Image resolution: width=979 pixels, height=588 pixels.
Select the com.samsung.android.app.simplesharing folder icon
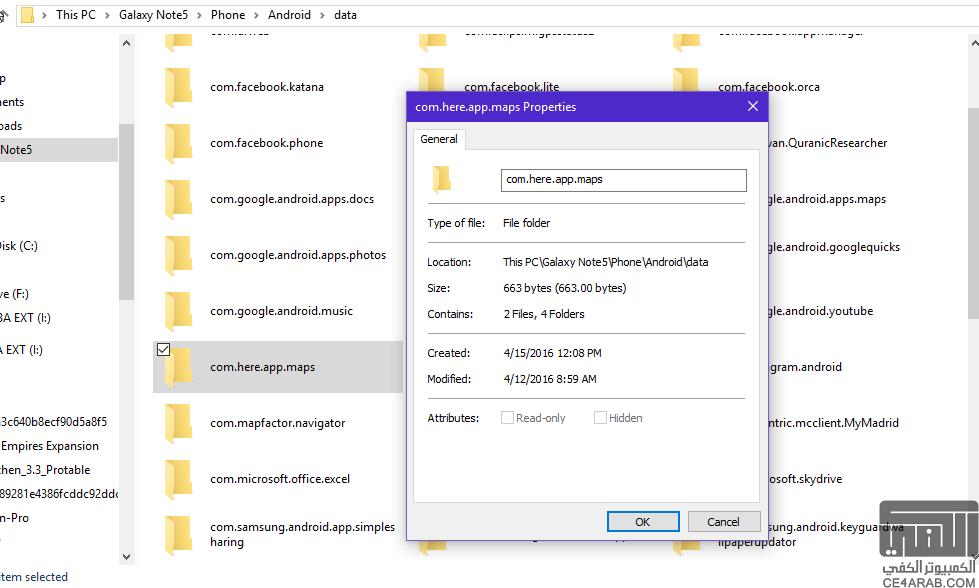point(178,535)
